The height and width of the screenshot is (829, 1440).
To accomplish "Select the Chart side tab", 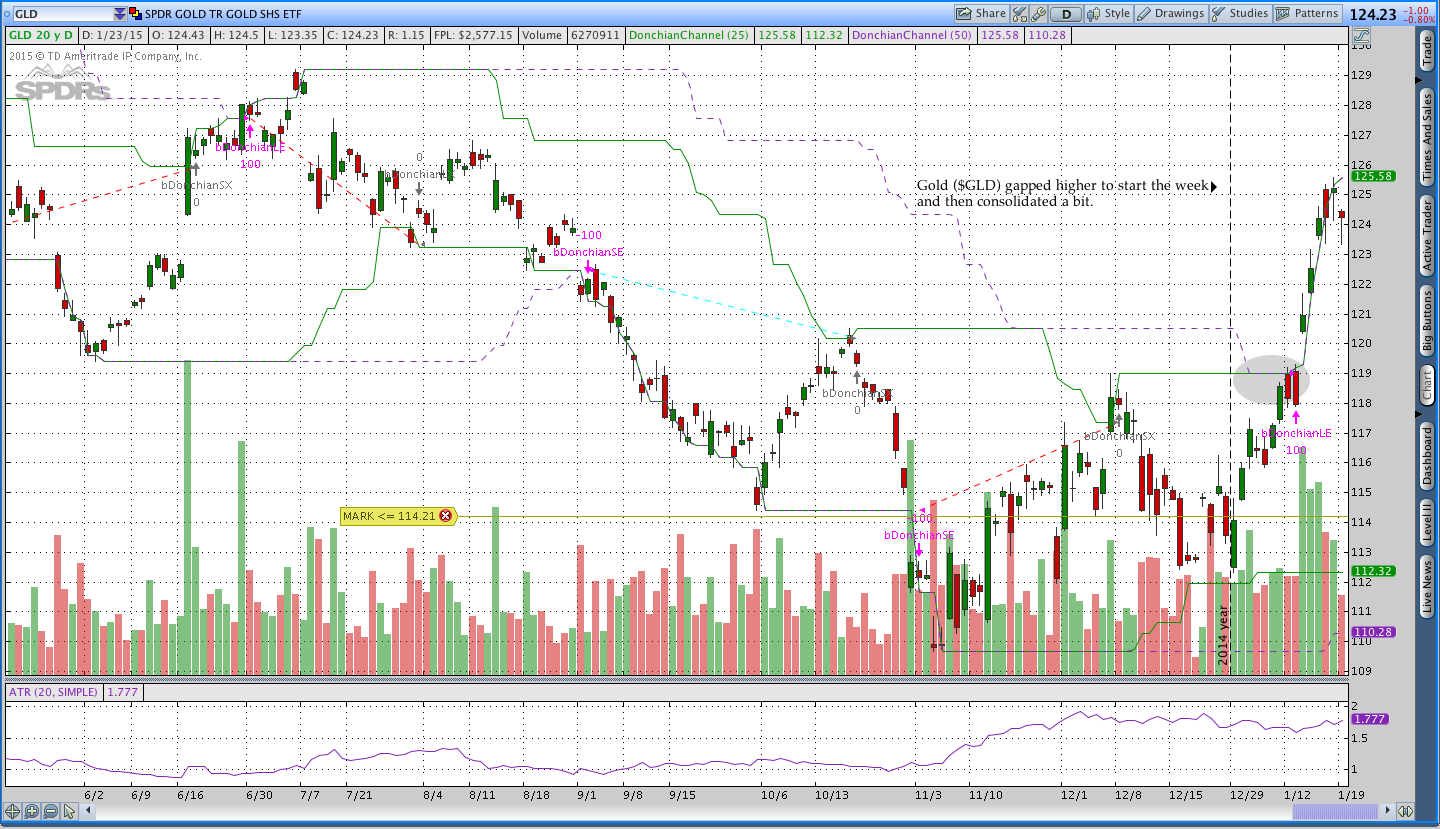I will pos(1427,384).
